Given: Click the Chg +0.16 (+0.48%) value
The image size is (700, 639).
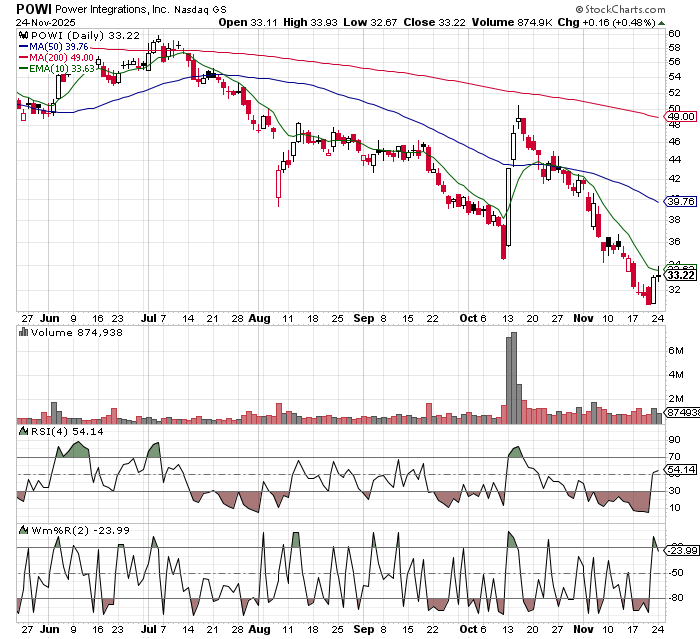Looking at the screenshot, I should [607, 22].
